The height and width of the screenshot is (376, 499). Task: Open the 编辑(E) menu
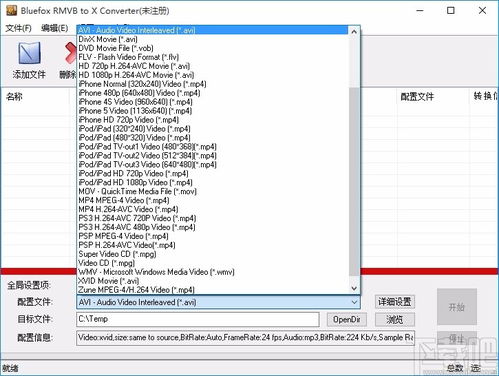coord(55,28)
